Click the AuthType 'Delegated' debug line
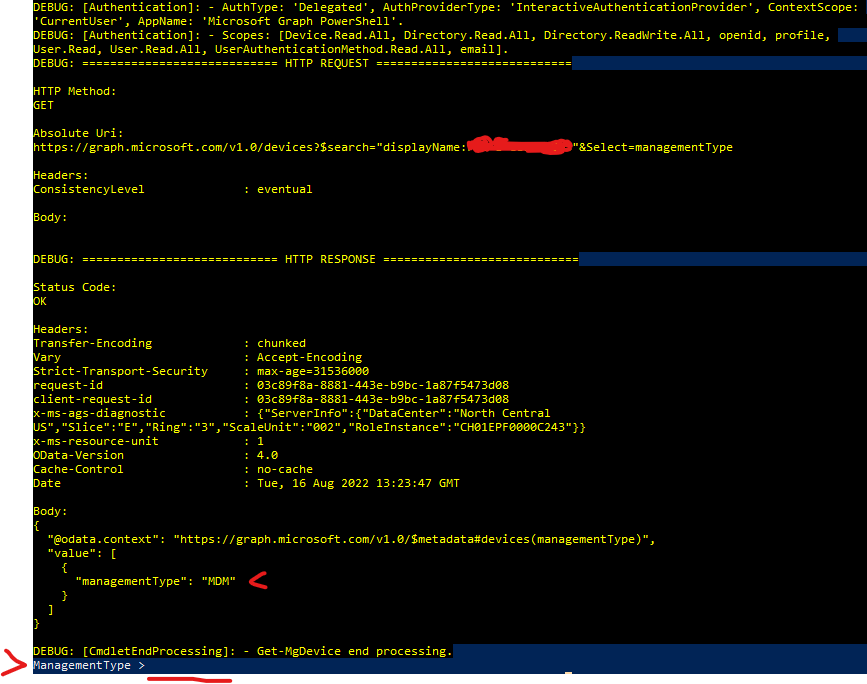 point(445,7)
